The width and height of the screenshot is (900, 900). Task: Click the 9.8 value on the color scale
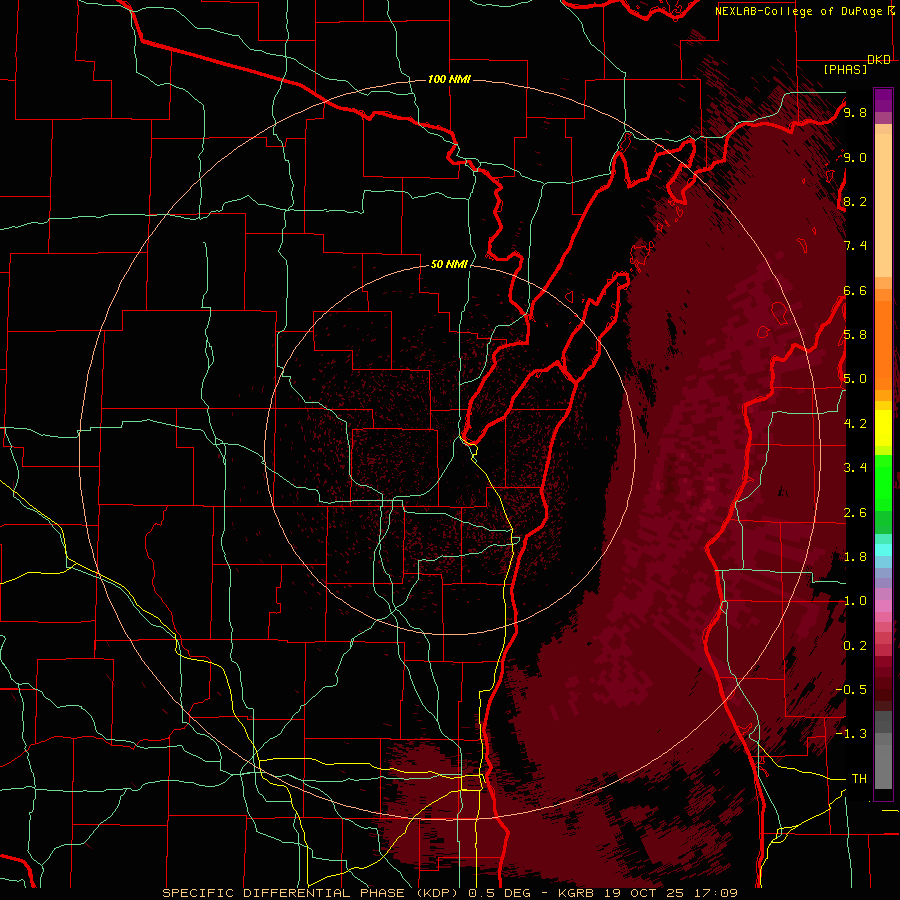click(855, 113)
